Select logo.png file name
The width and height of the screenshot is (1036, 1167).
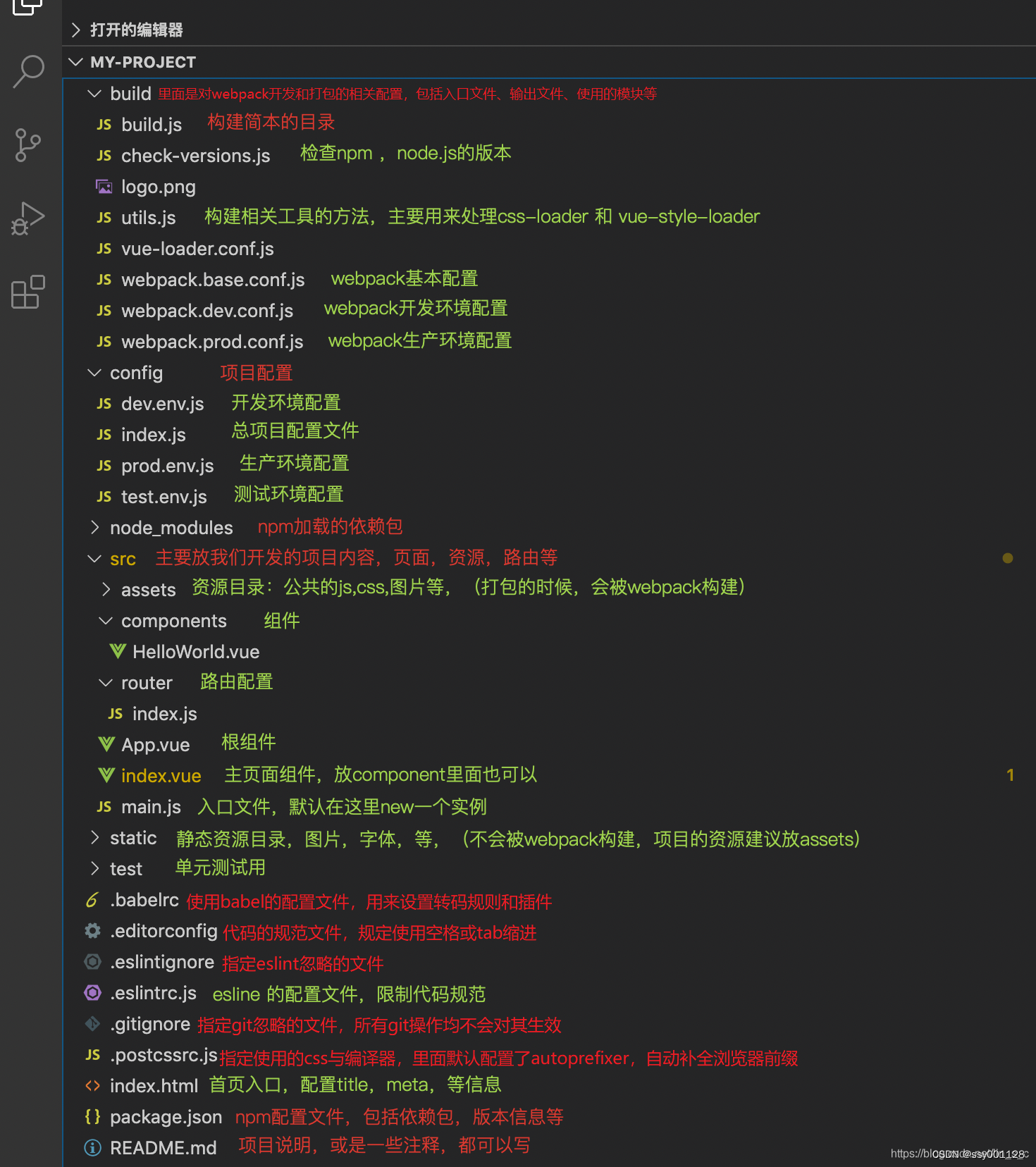(x=159, y=187)
